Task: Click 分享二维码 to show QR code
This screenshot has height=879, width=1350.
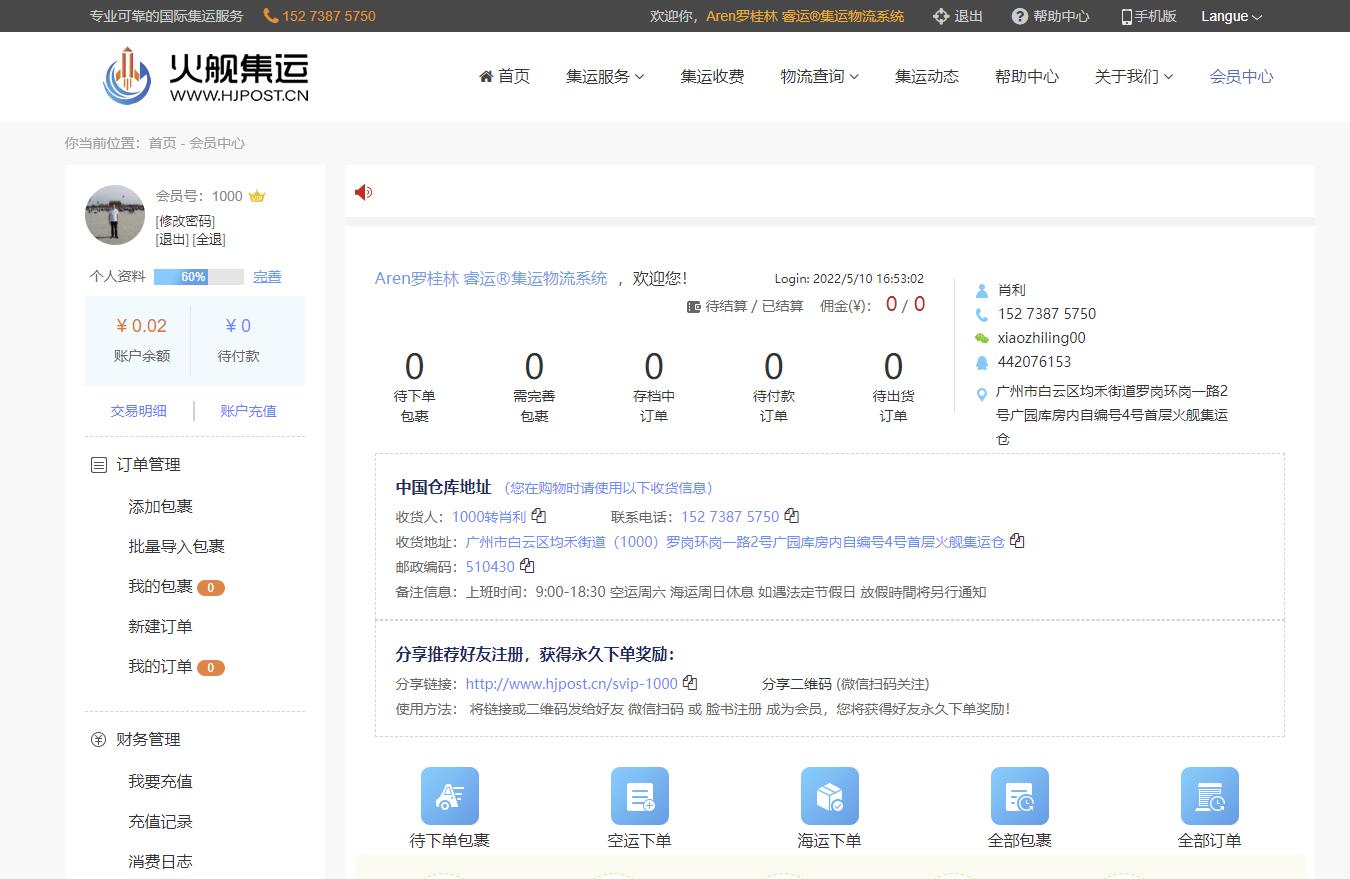Action: coord(797,684)
